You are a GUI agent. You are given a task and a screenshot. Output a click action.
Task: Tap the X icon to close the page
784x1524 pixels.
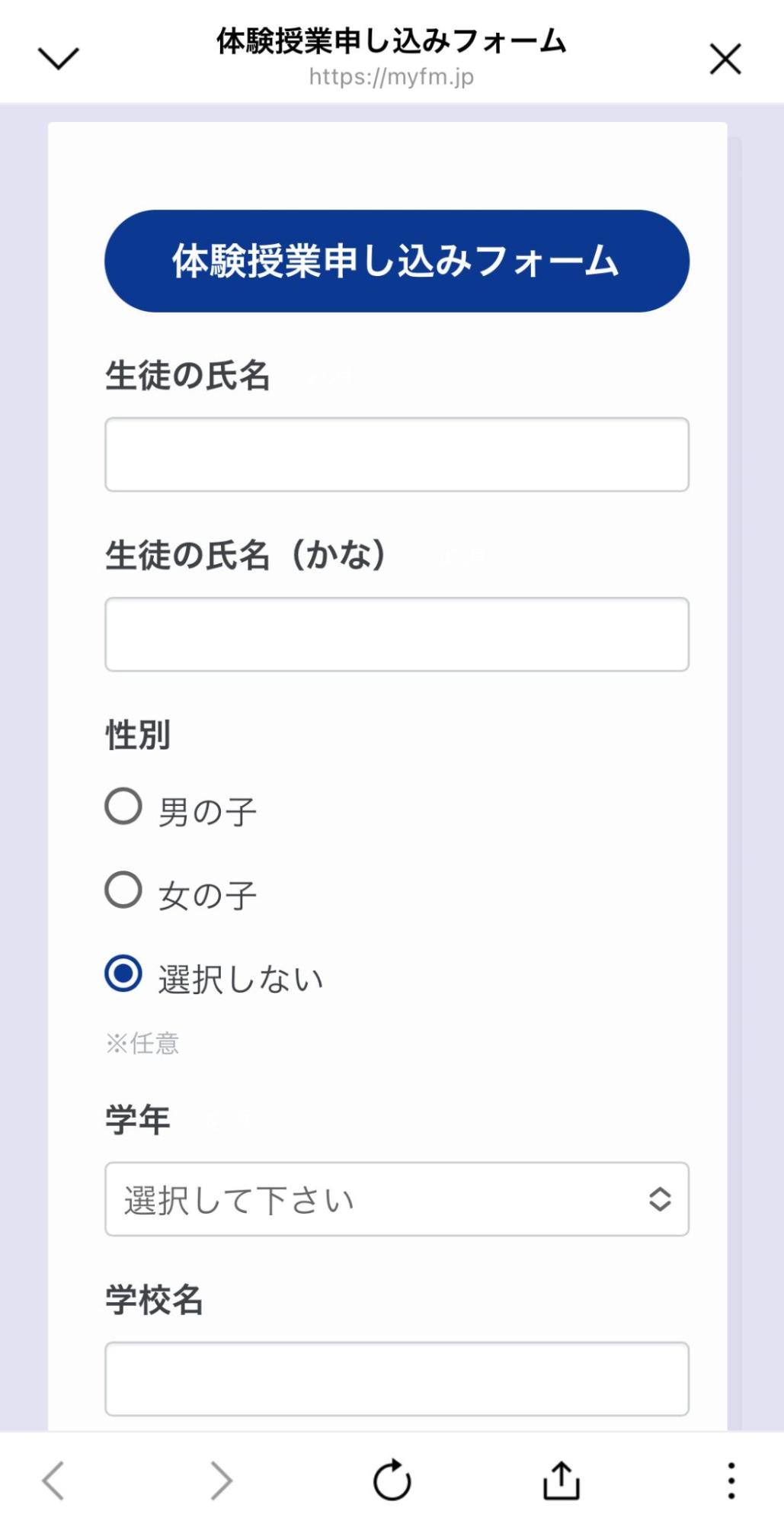725,59
